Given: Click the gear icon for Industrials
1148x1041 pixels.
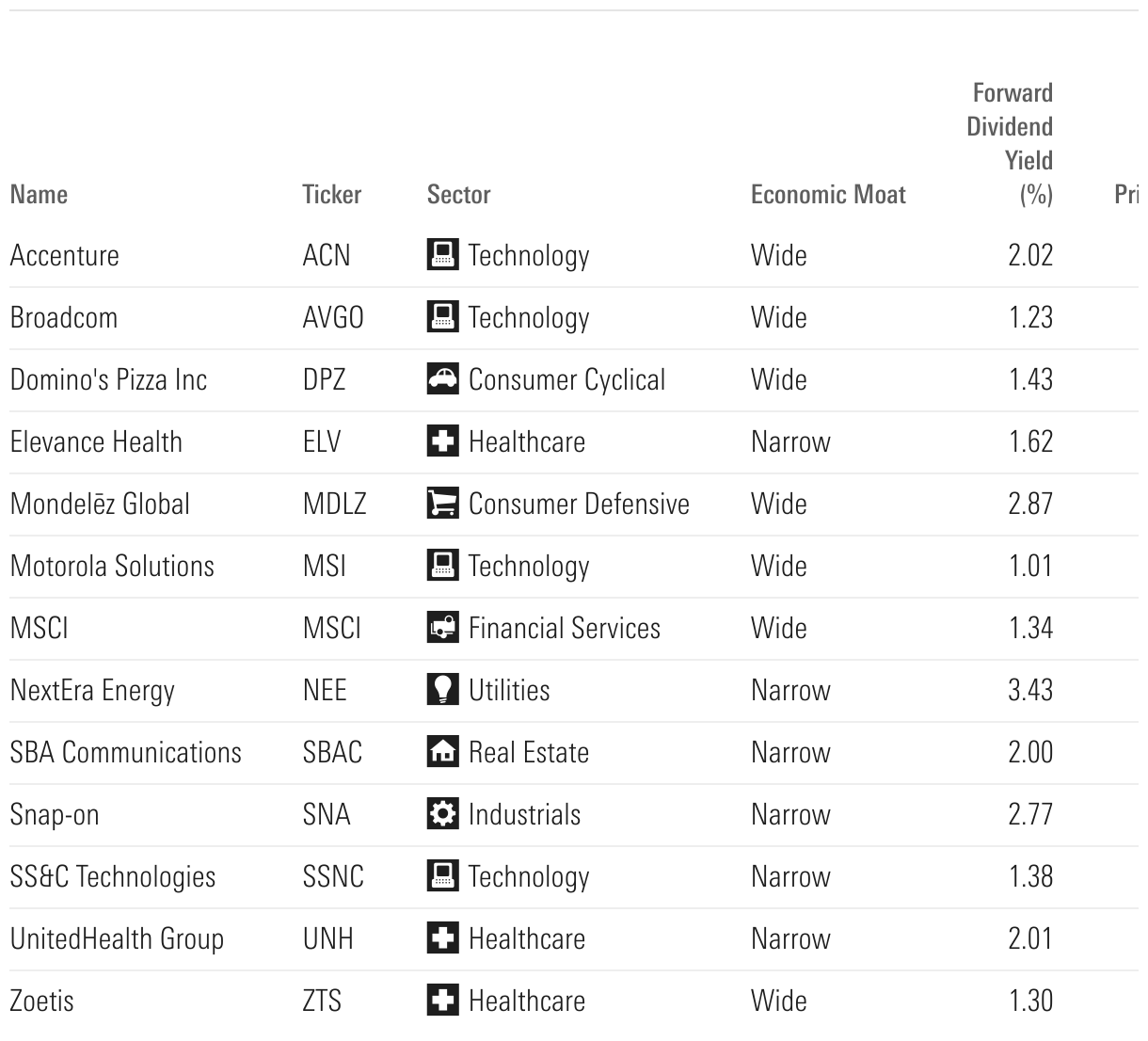Looking at the screenshot, I should click(x=442, y=814).
